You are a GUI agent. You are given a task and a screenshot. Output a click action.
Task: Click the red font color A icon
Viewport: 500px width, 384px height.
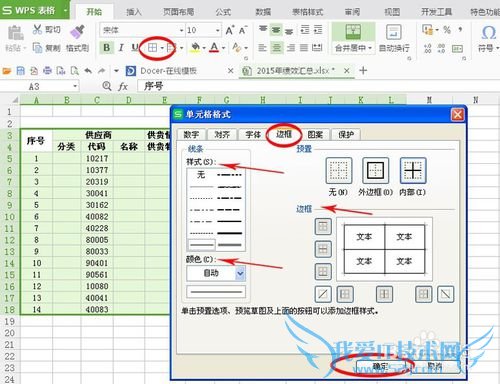point(215,48)
